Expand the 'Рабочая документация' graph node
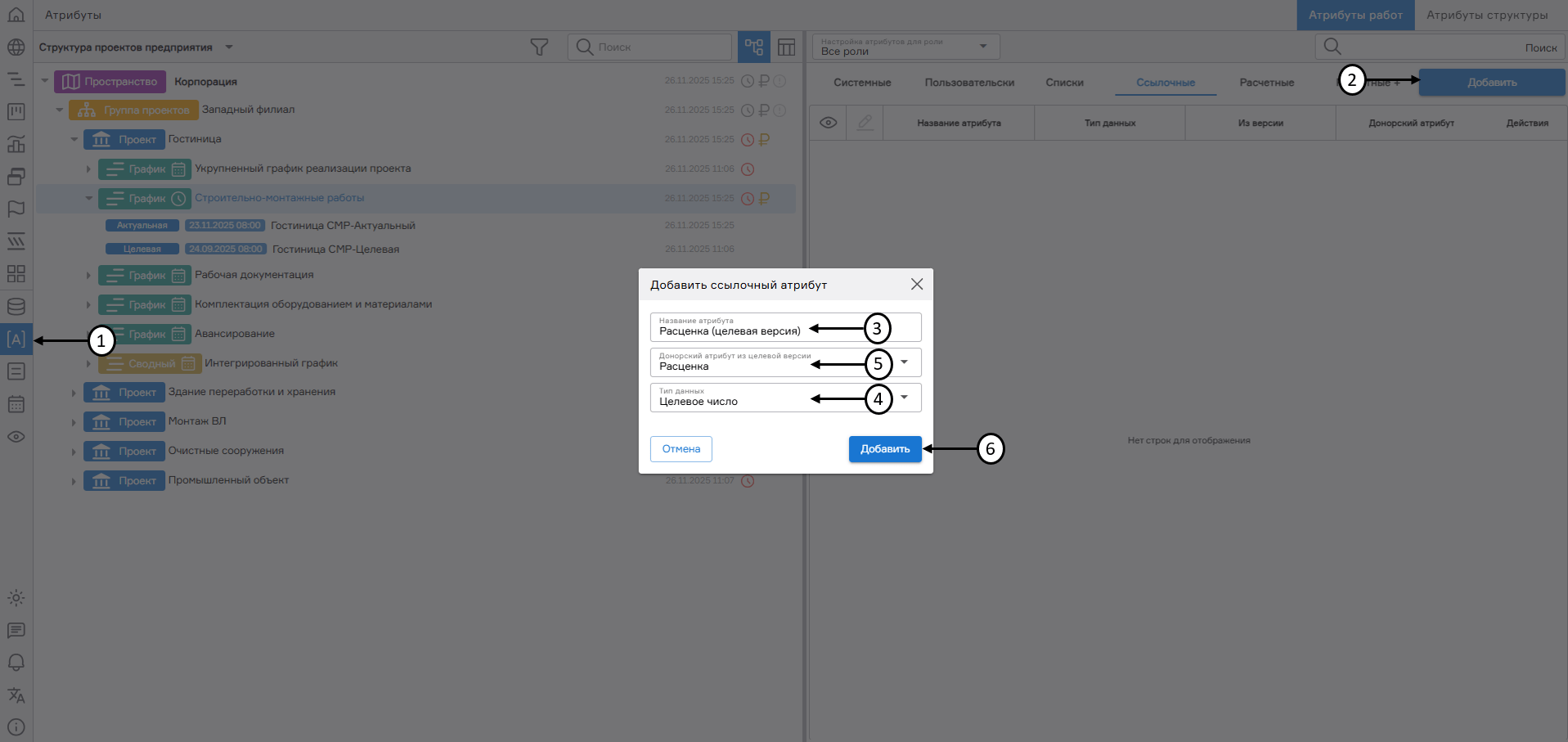This screenshot has height=742, width=1568. click(89, 276)
